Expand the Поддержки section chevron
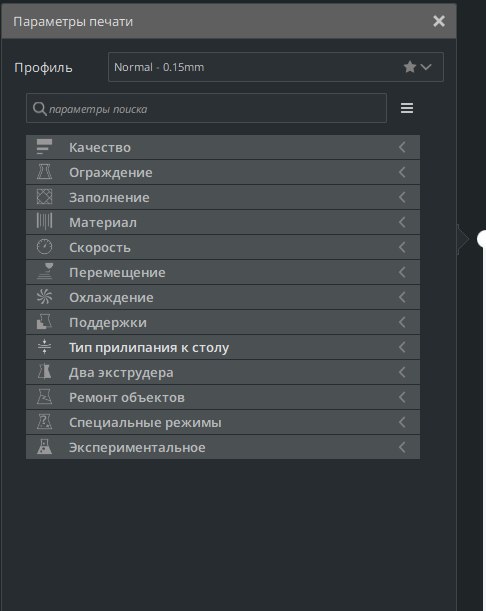The image size is (486, 611). (x=402, y=322)
